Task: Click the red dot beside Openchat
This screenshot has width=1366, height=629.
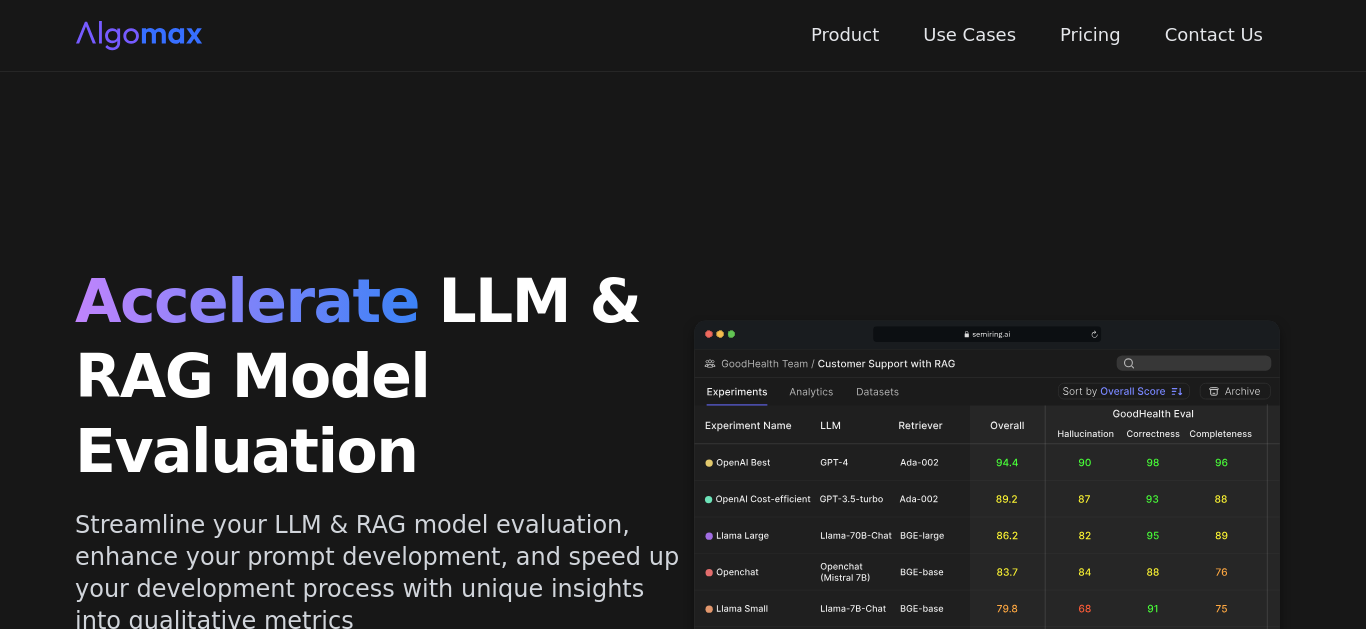Action: coord(709,572)
